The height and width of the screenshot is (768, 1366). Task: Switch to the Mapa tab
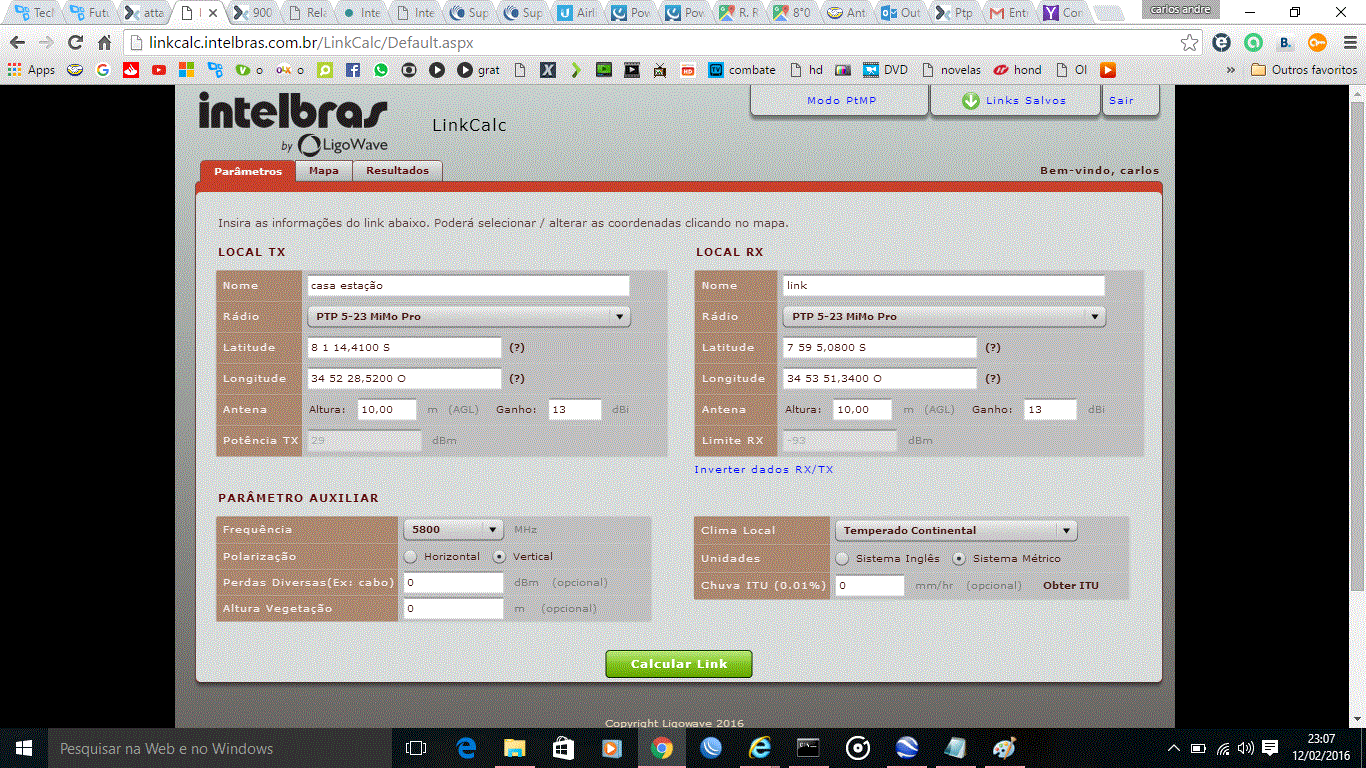point(324,171)
